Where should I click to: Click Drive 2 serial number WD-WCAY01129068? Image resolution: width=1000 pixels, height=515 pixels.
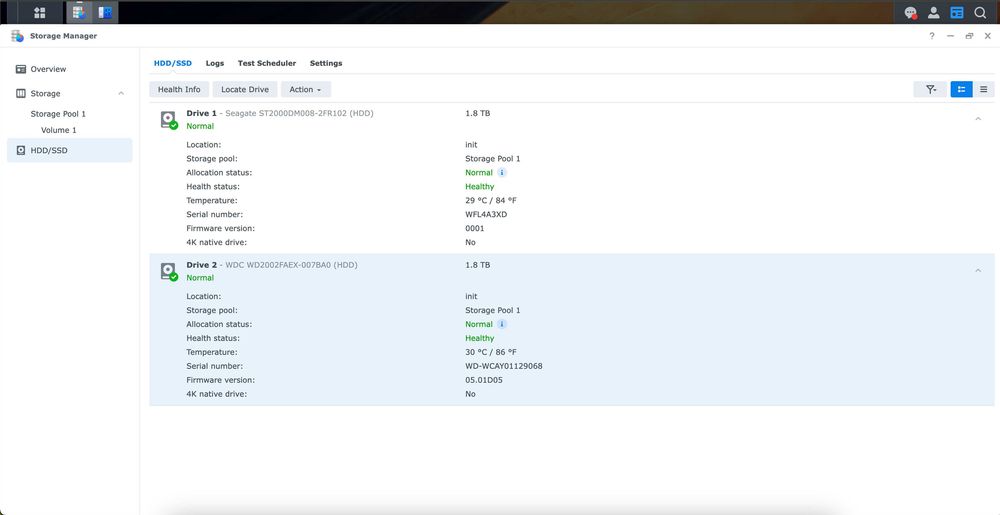tap(504, 366)
